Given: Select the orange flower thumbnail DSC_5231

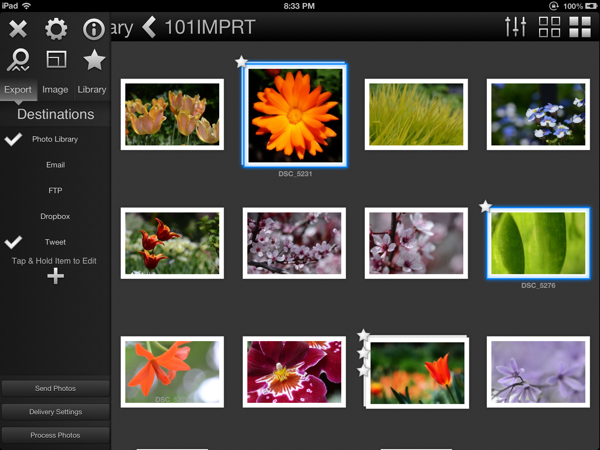Looking at the screenshot, I should coord(293,113).
